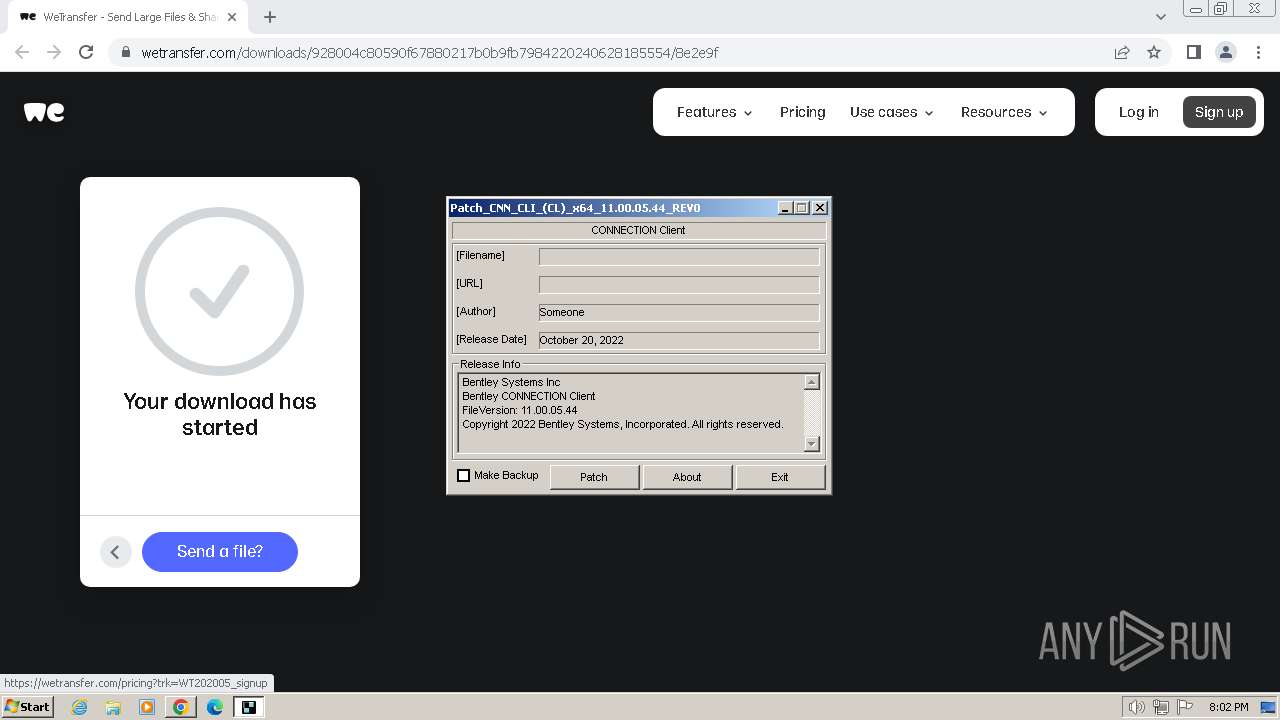Click the back arrow in download card

coord(116,552)
